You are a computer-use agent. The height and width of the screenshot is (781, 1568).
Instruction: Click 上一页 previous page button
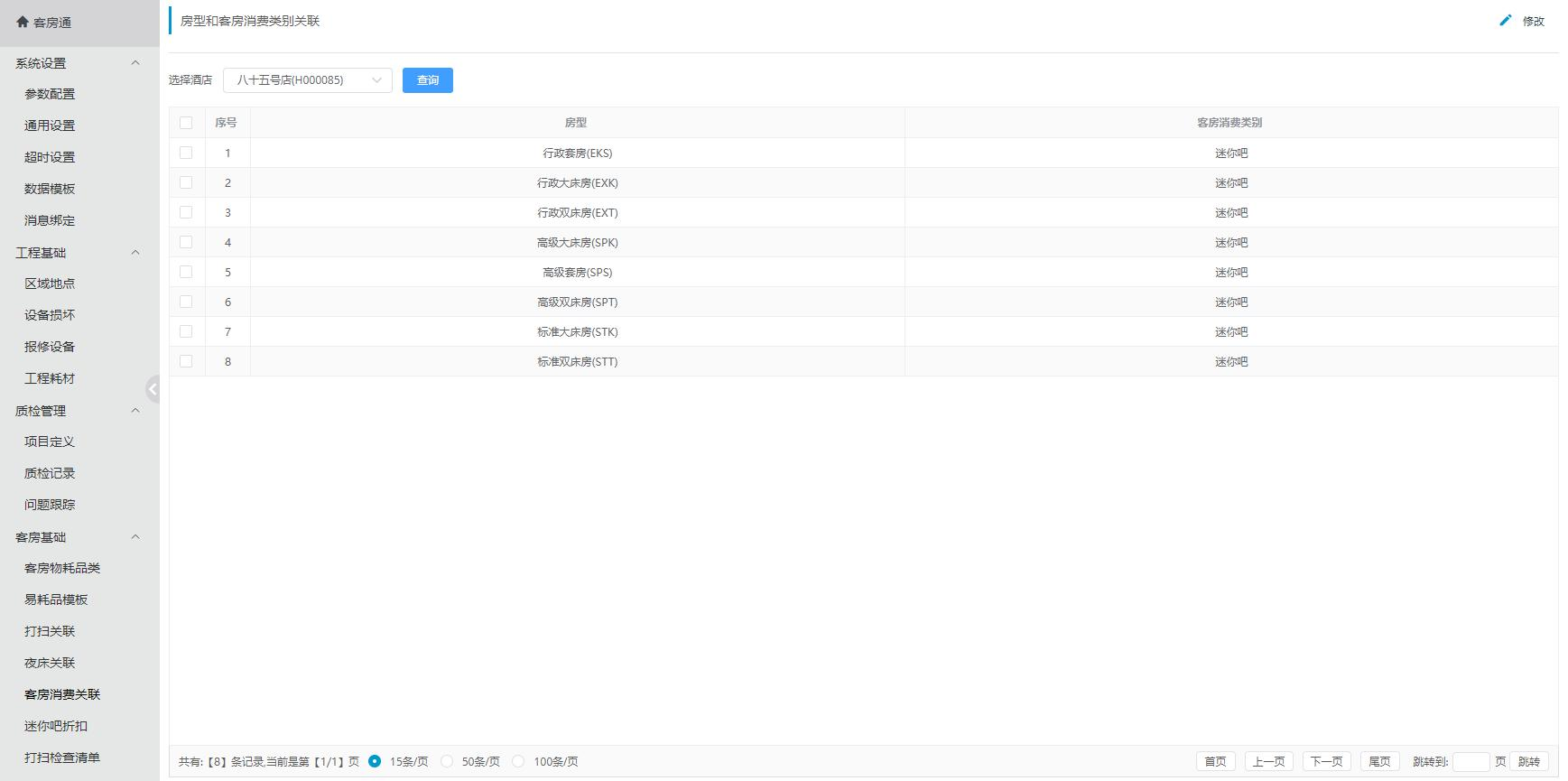(x=1268, y=761)
